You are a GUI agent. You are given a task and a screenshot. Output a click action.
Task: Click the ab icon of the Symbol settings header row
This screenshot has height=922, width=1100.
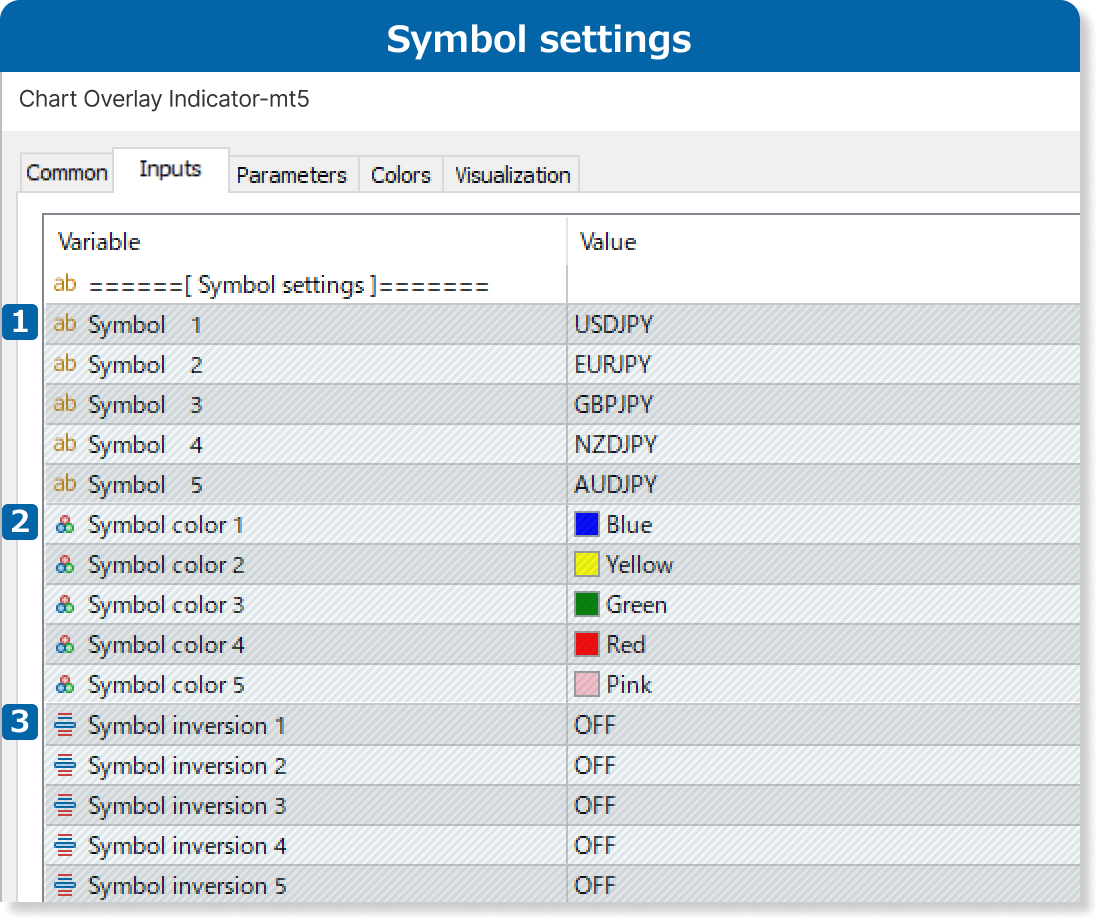coord(65,283)
